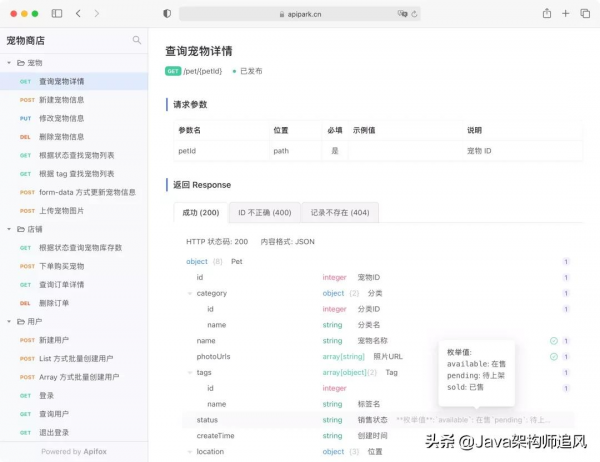Switch to the ID 不正确 (400) tab
600x462 pixels.
point(265,212)
